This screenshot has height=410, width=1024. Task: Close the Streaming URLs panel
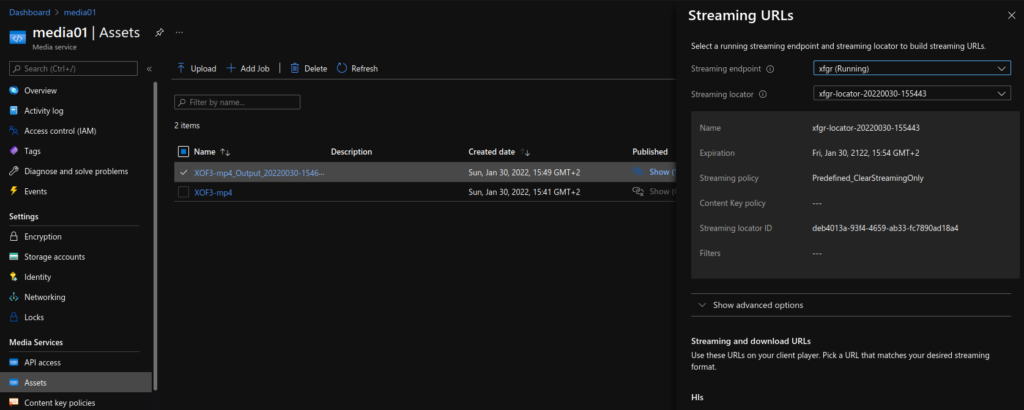point(1012,16)
